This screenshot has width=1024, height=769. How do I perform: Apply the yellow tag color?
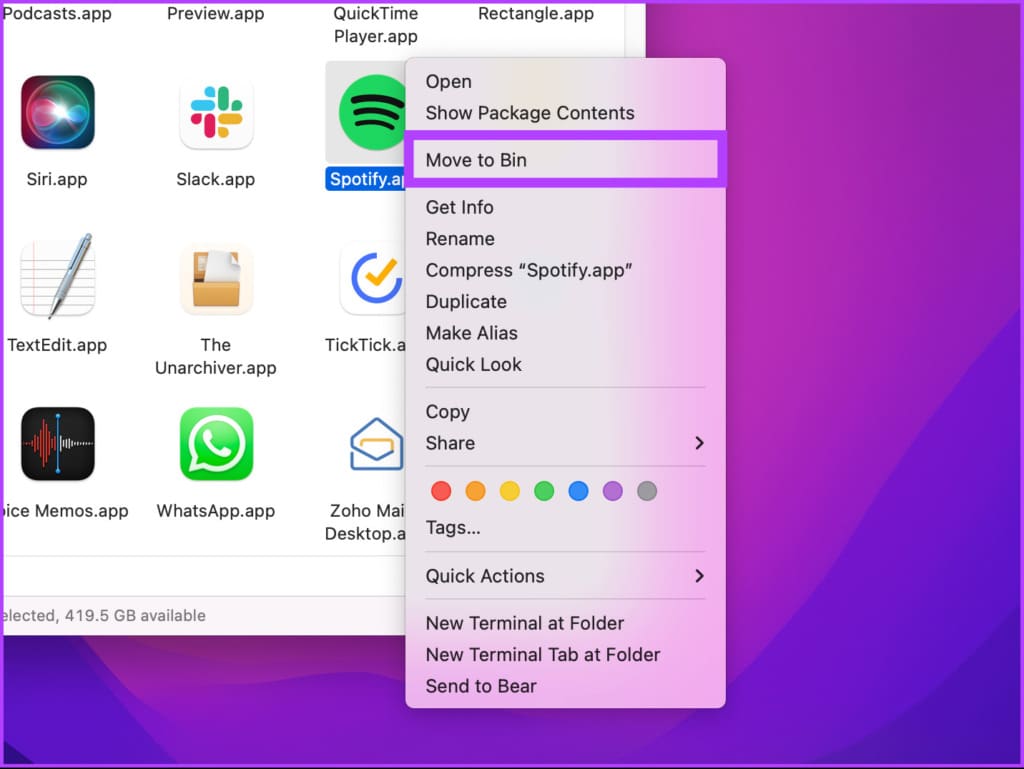coord(510,491)
